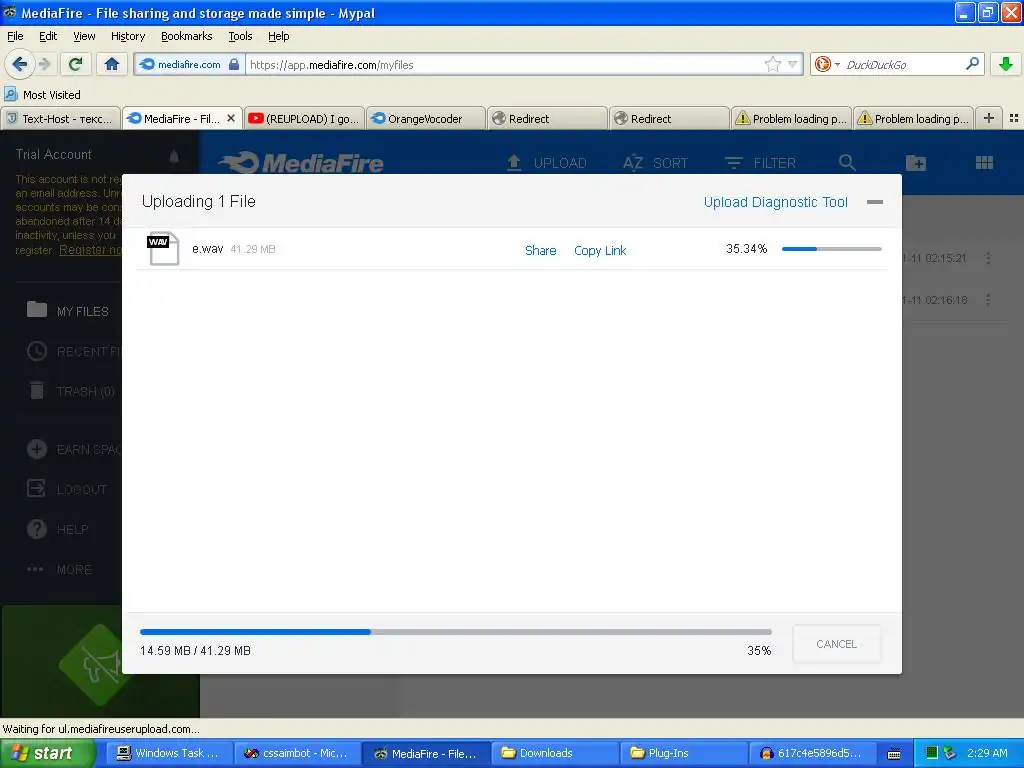Image resolution: width=1024 pixels, height=768 pixels.
Task: Switch to Windows Task Manager taskbar button
Action: coord(167,753)
